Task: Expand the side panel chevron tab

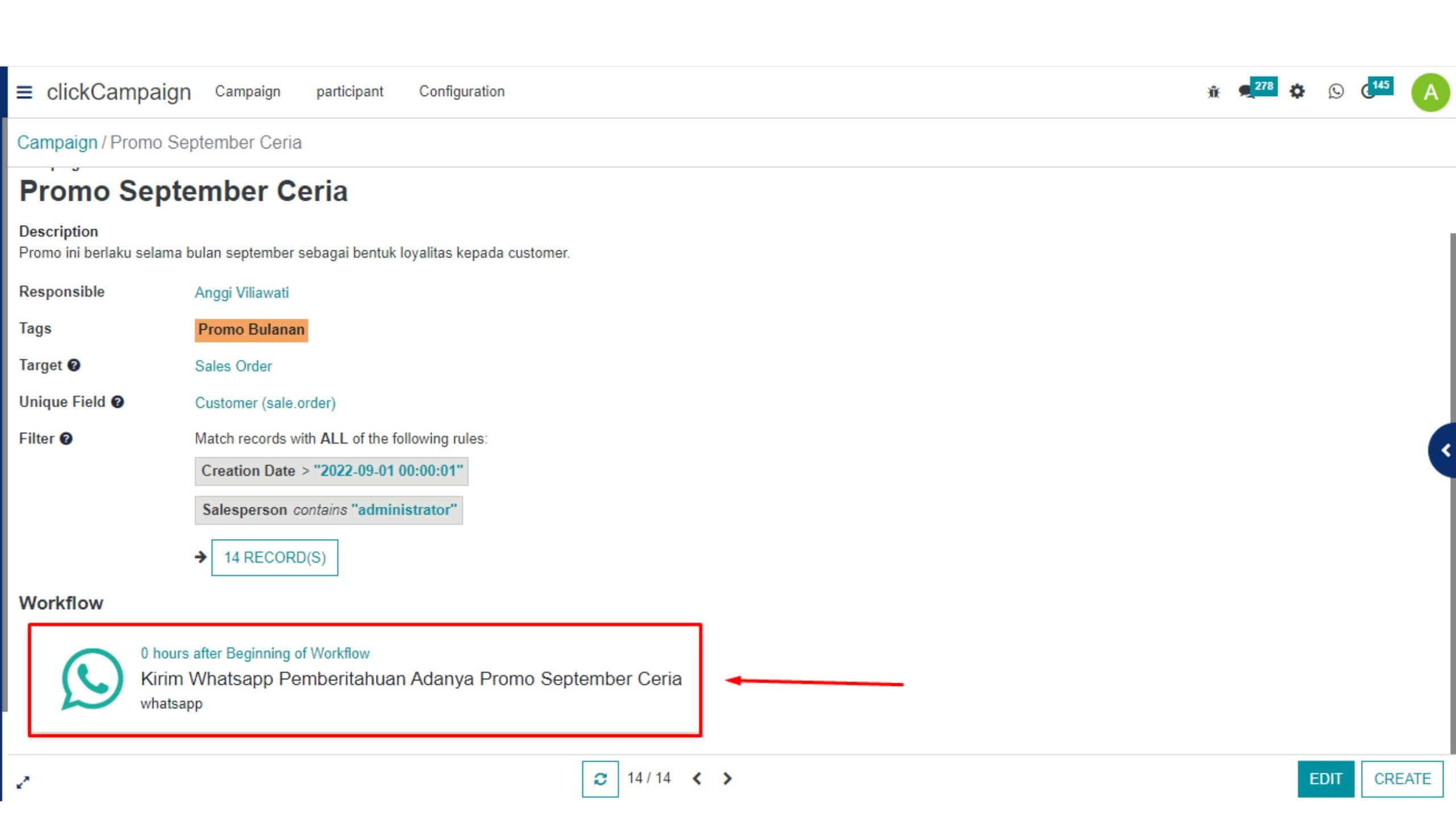Action: [x=1443, y=450]
